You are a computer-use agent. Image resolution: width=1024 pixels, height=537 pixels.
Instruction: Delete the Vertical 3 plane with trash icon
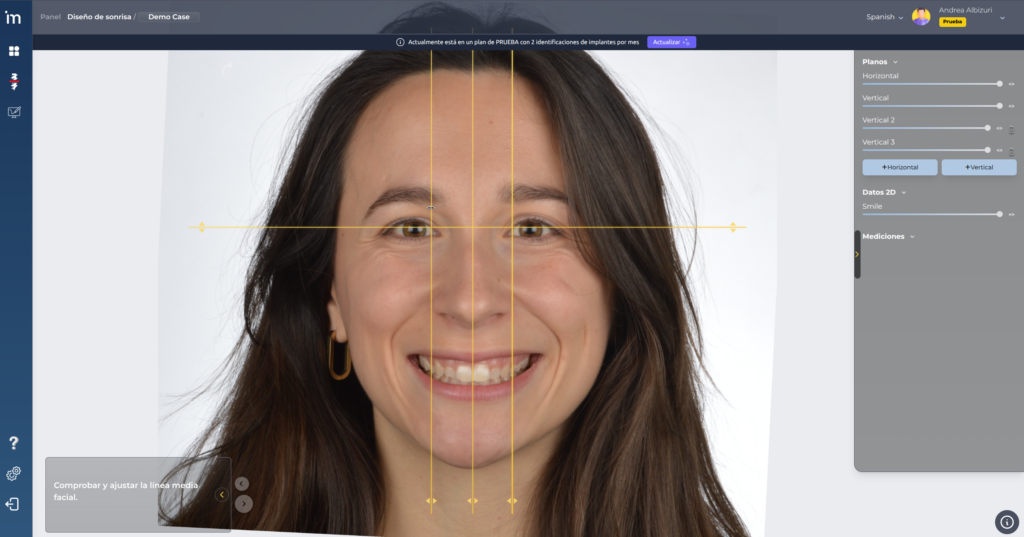[x=1011, y=151]
